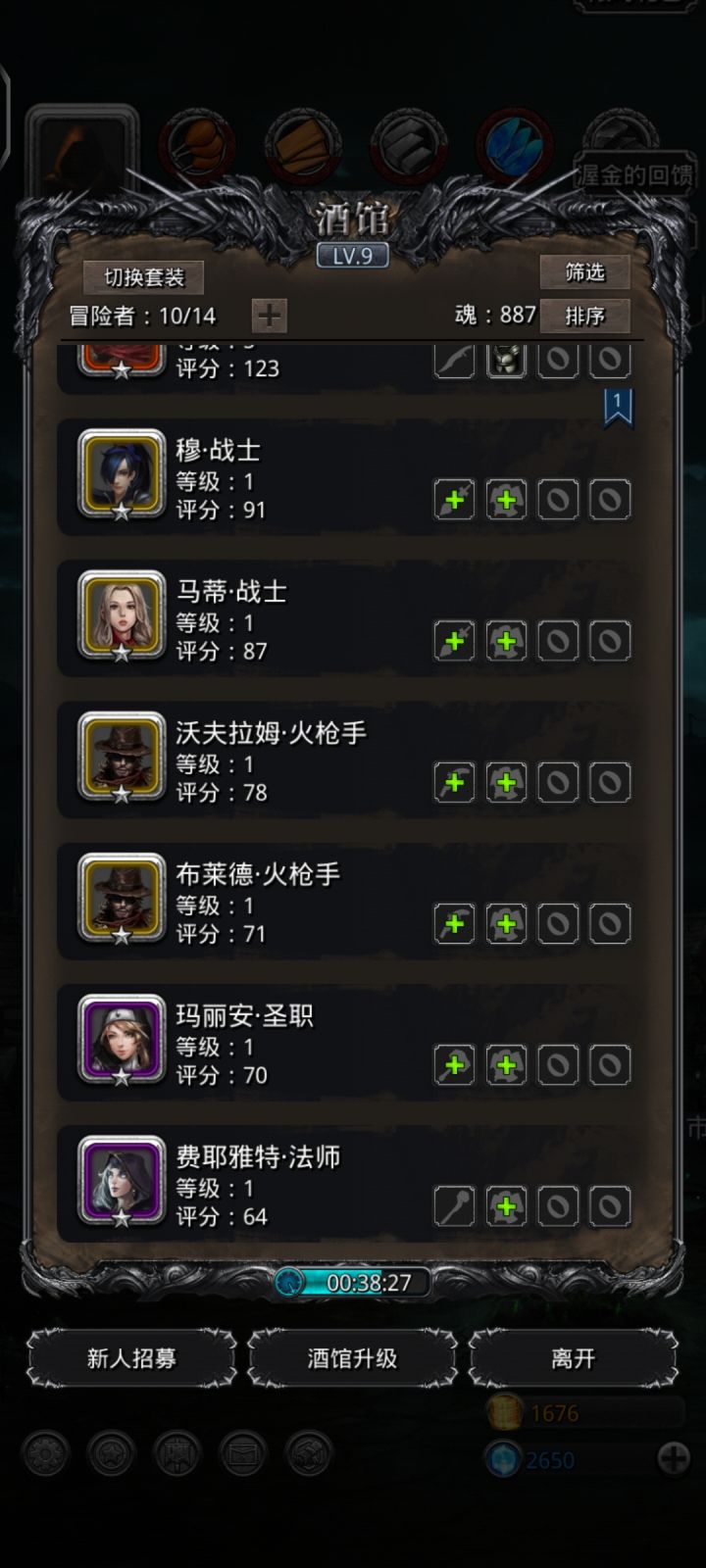Screen dimensions: 706x1568
Task: Open the 筛选 filter options
Action: (x=584, y=271)
